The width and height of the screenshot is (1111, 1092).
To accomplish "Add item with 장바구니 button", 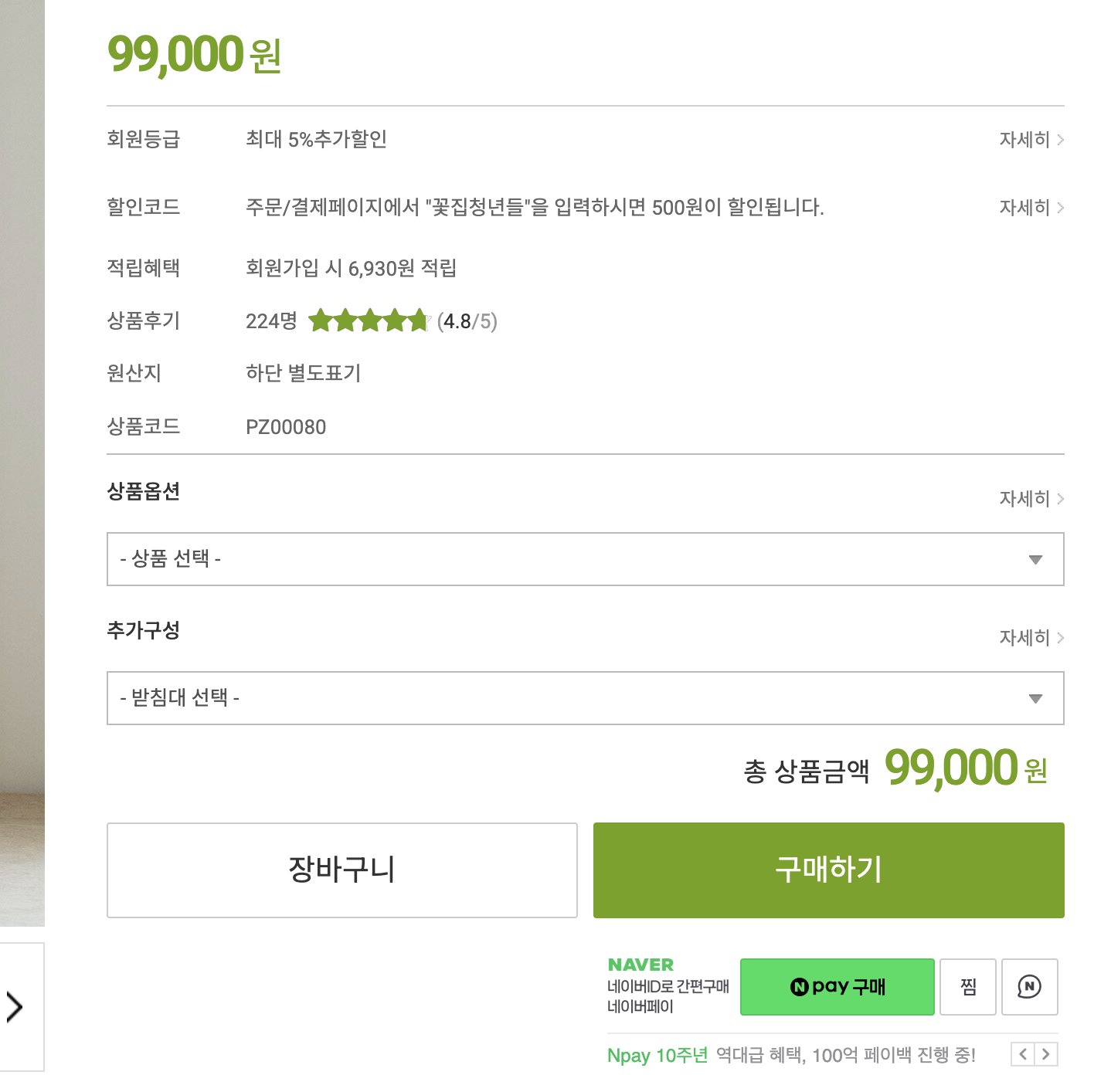I will coord(341,870).
